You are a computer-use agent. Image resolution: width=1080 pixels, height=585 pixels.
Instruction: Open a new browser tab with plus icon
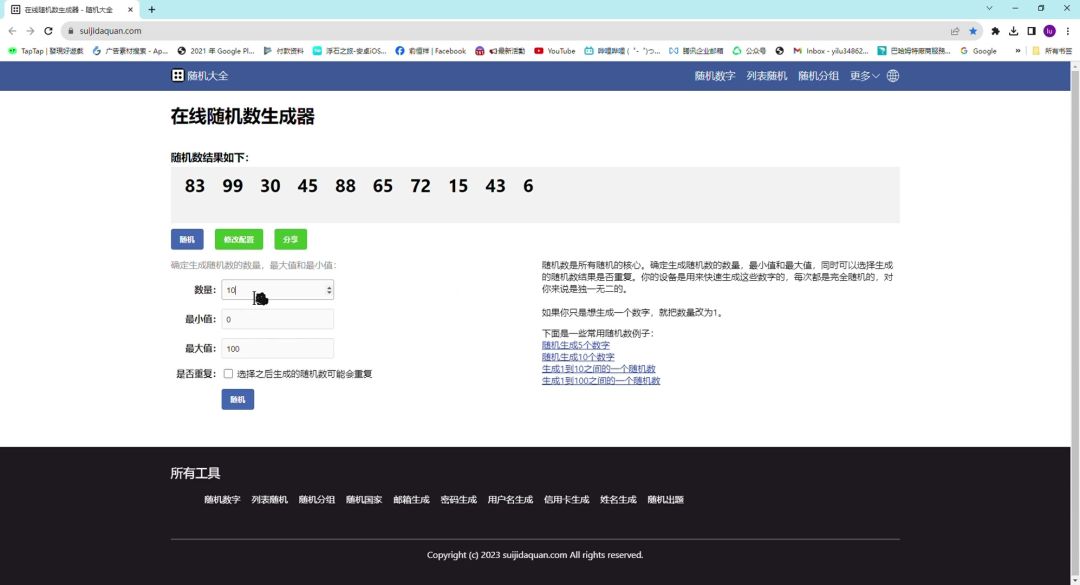(x=152, y=9)
